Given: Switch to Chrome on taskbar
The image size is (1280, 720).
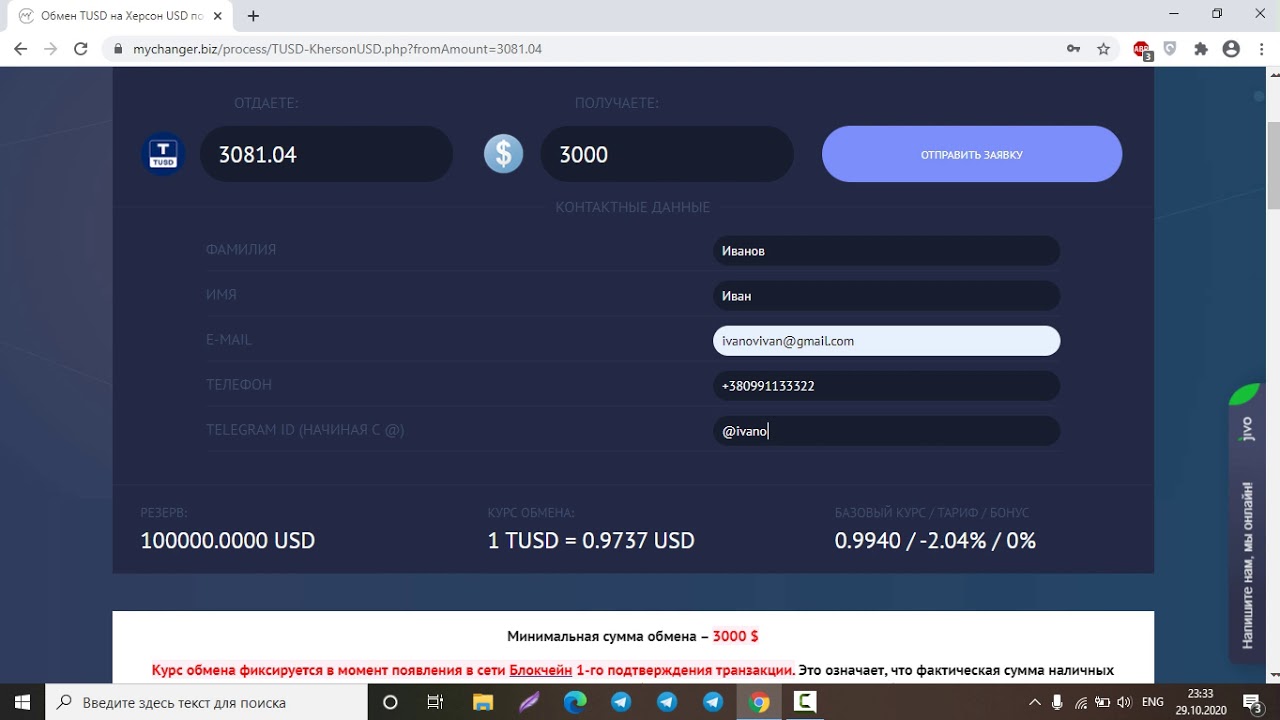Looking at the screenshot, I should 759,702.
